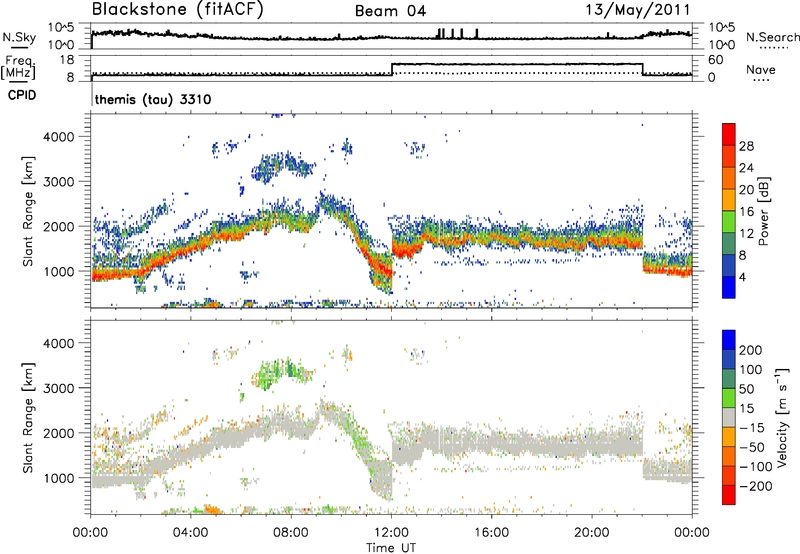Click the 200 label on Velocity colorbar

tap(751, 350)
